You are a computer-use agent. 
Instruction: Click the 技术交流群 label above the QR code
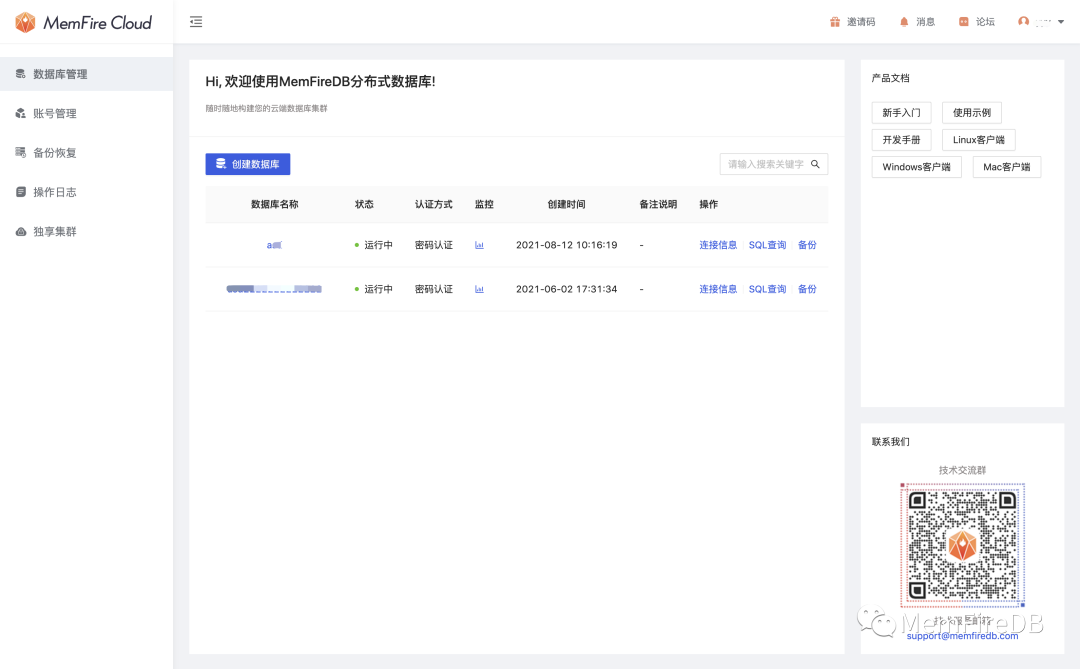[x=962, y=470]
